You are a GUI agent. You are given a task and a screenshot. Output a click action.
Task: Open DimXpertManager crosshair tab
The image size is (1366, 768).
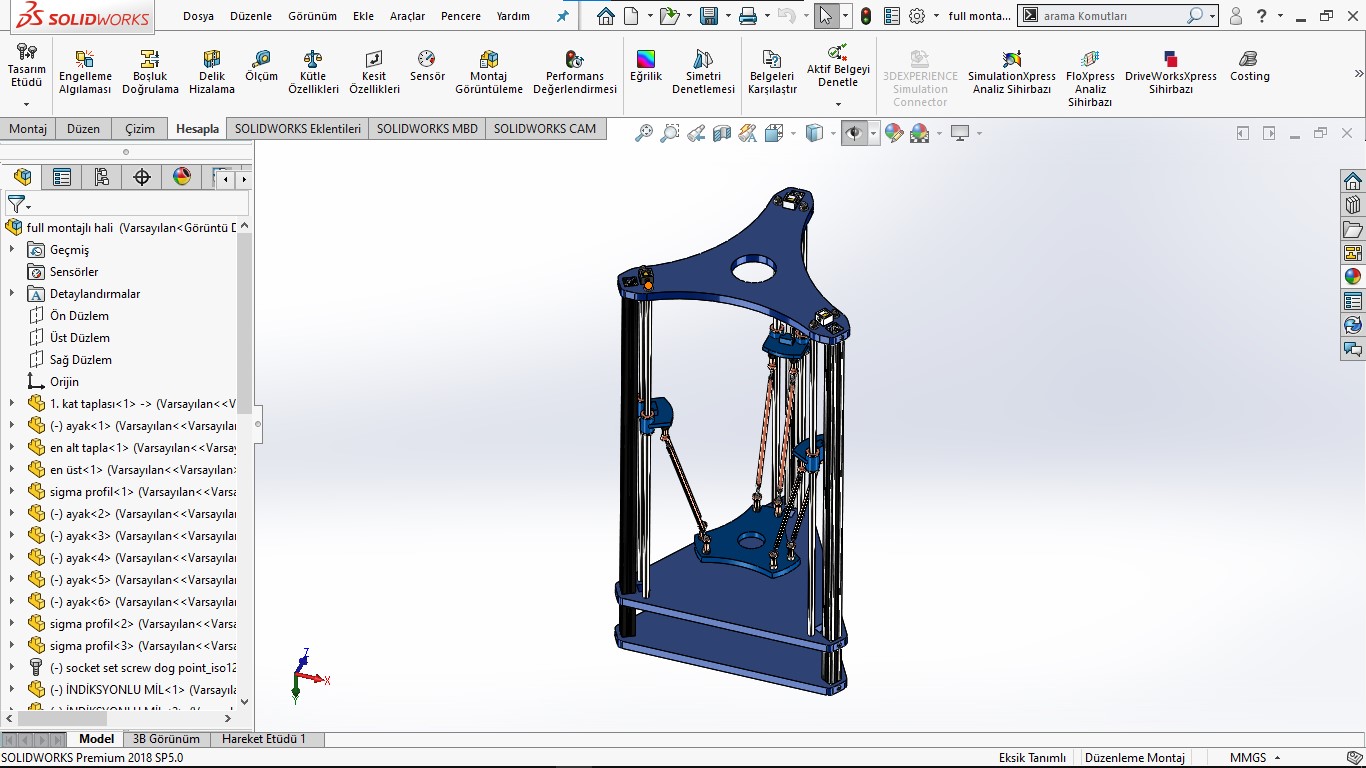coord(142,177)
